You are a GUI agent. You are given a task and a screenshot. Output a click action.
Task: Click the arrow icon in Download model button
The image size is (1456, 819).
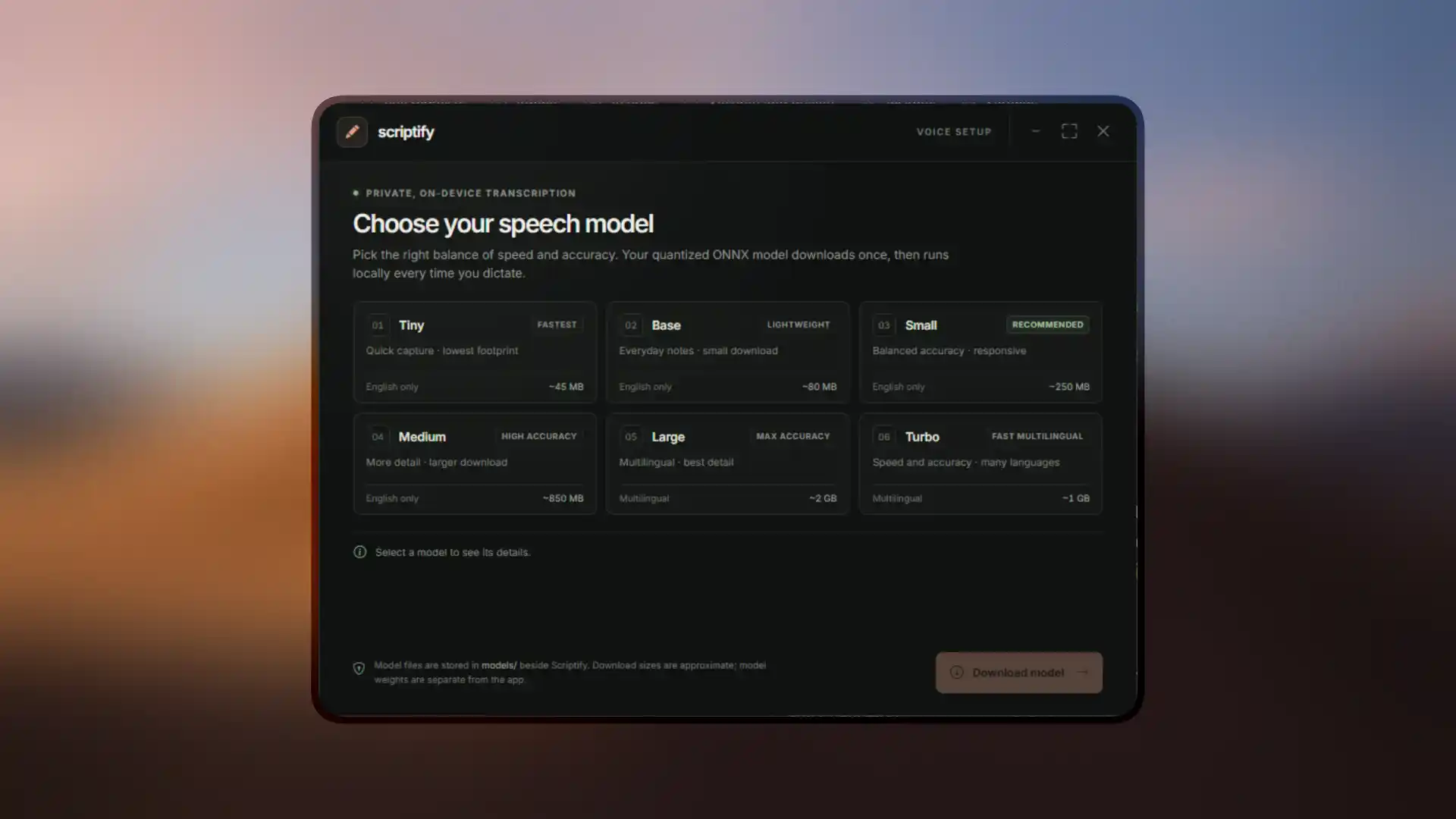pyautogui.click(x=1082, y=673)
